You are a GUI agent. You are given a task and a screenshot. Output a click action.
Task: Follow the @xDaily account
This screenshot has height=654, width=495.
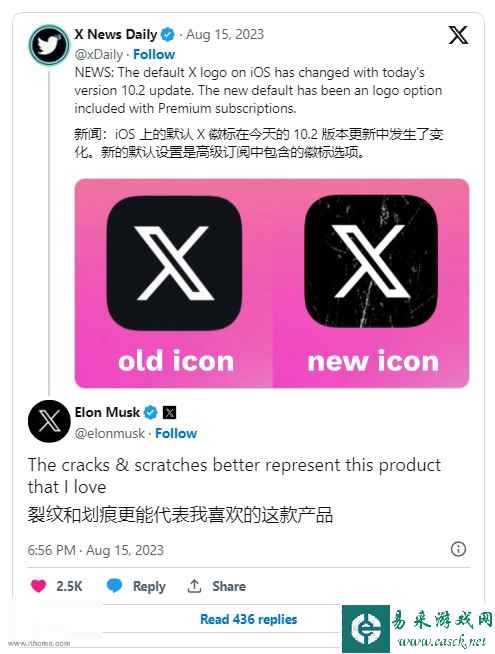coord(154,54)
